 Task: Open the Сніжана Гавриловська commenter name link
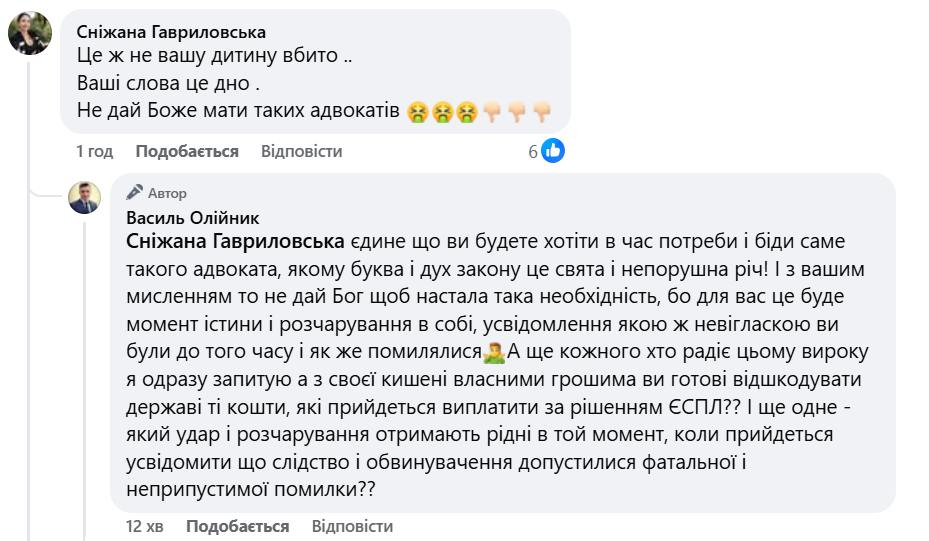(x=171, y=31)
